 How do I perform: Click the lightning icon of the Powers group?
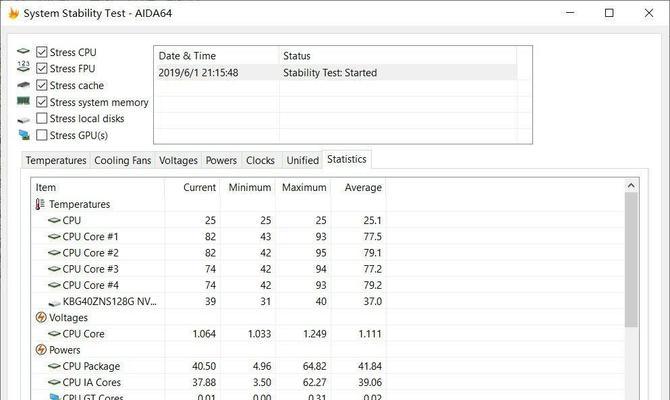[x=41, y=350]
